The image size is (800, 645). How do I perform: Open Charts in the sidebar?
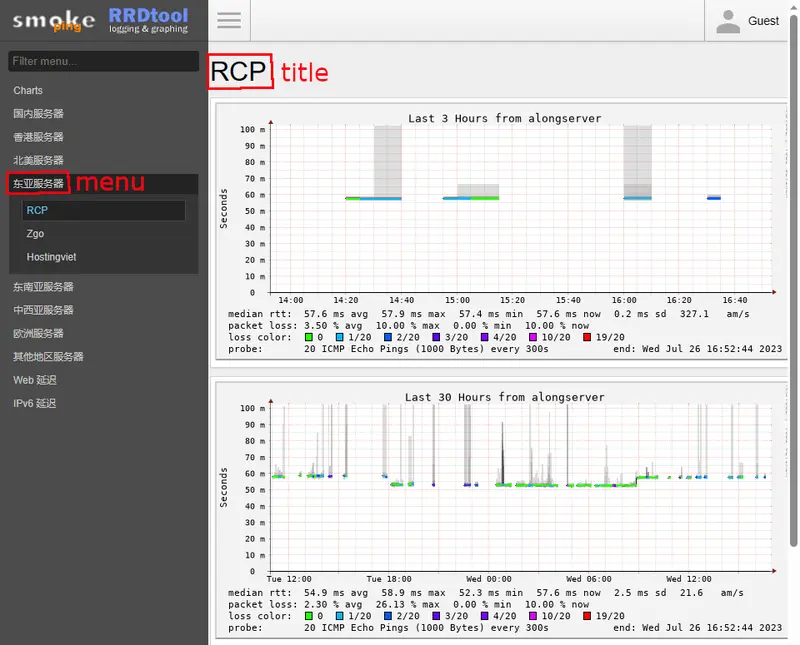pos(28,91)
